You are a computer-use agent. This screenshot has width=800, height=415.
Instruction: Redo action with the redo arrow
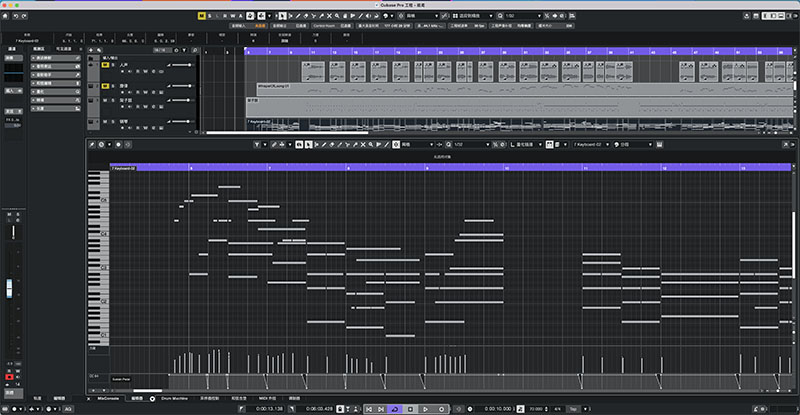pyautogui.click(x=23, y=16)
